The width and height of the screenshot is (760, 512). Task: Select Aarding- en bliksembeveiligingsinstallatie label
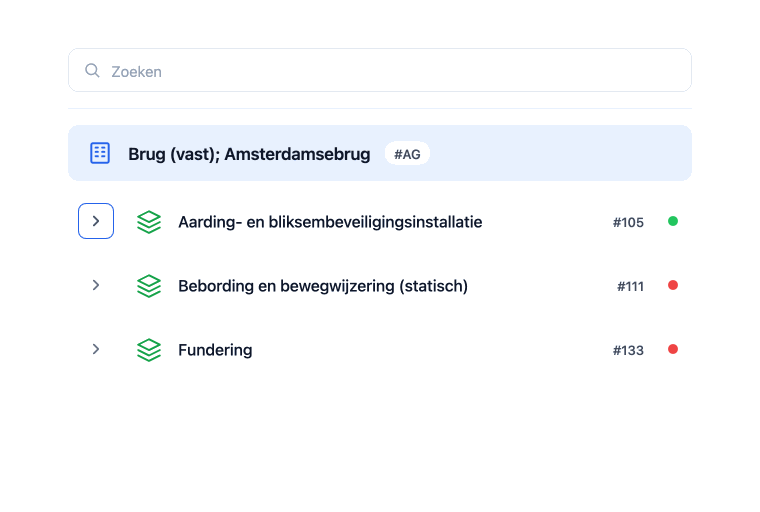point(330,222)
